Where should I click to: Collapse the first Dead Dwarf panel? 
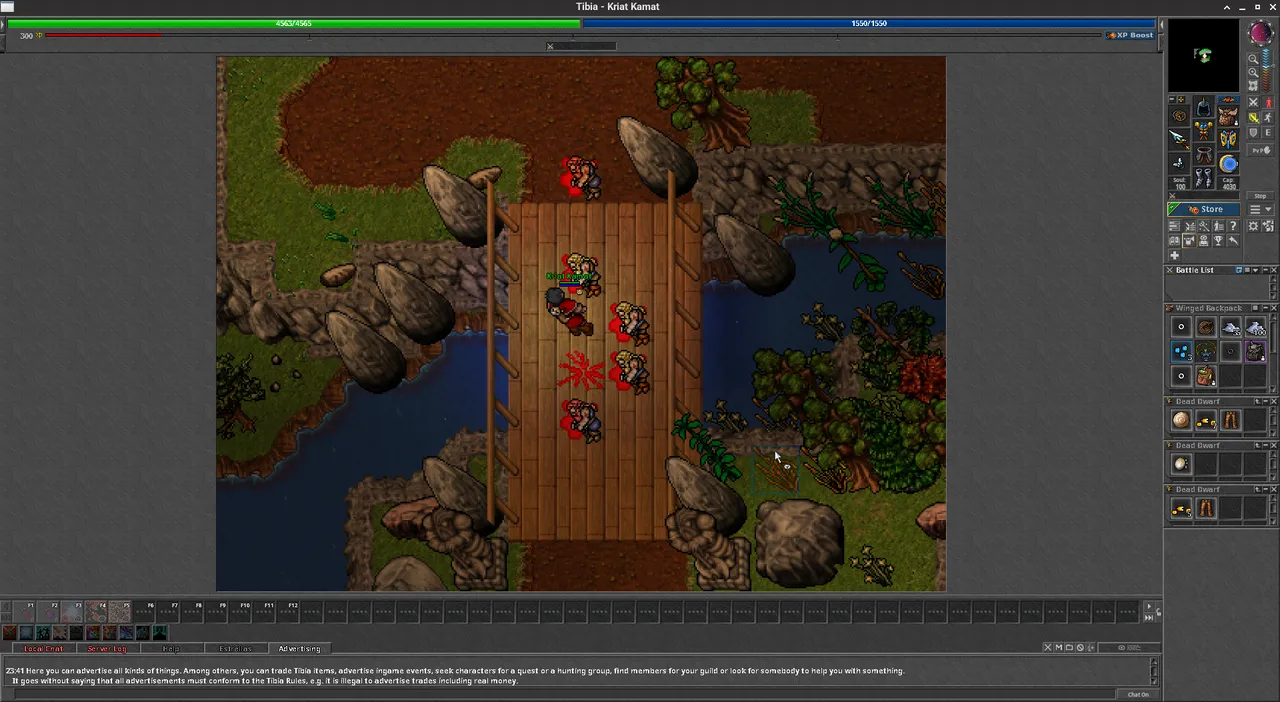coord(1265,401)
